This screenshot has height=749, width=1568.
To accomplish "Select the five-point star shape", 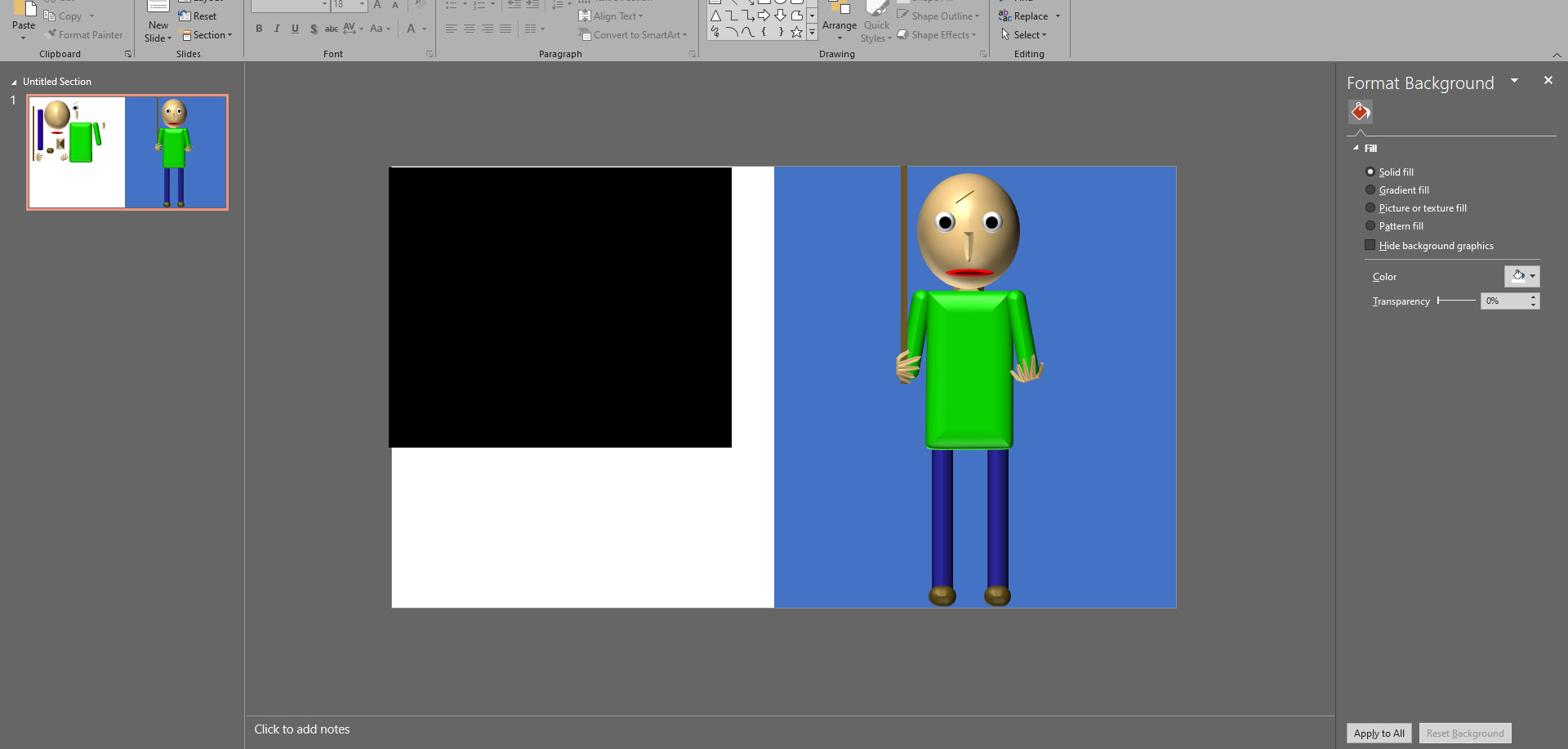I will tap(796, 32).
